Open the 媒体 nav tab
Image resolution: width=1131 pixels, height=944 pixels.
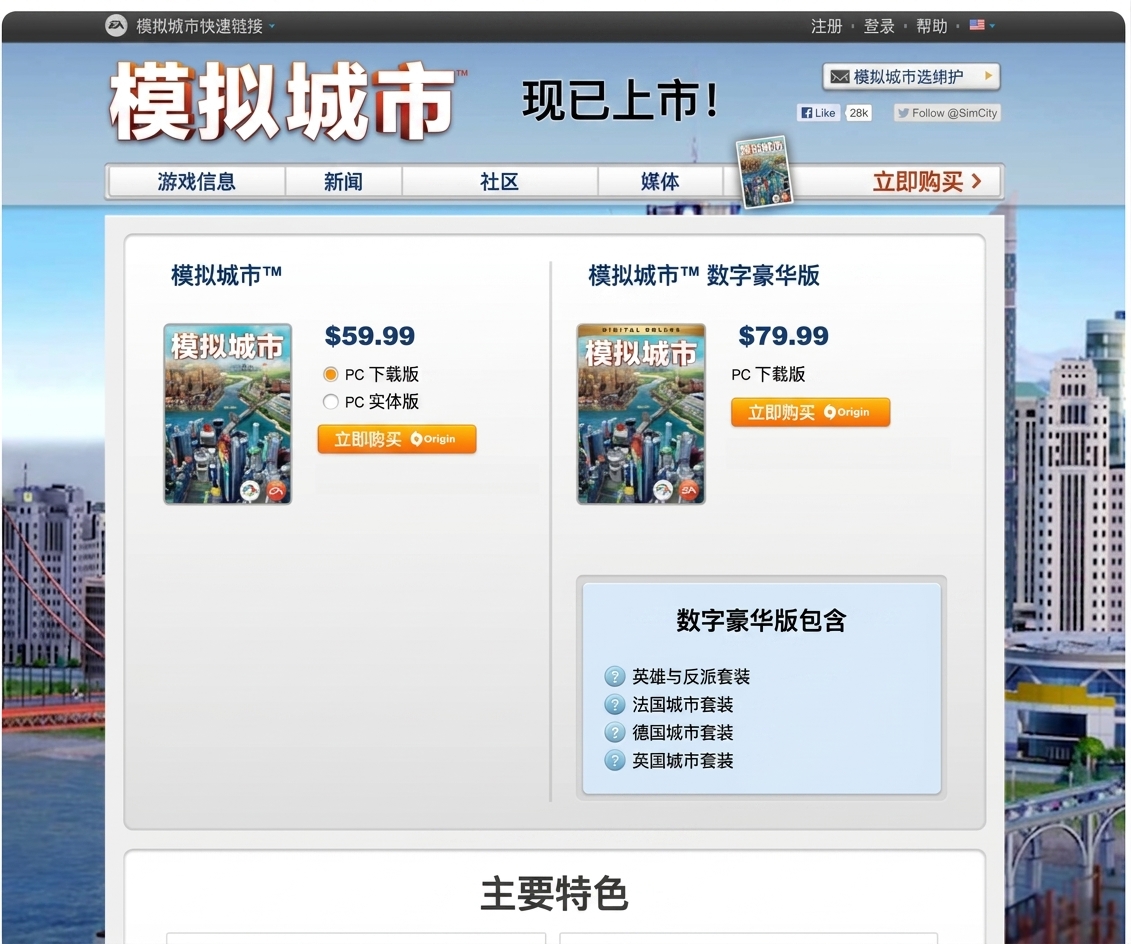(660, 182)
